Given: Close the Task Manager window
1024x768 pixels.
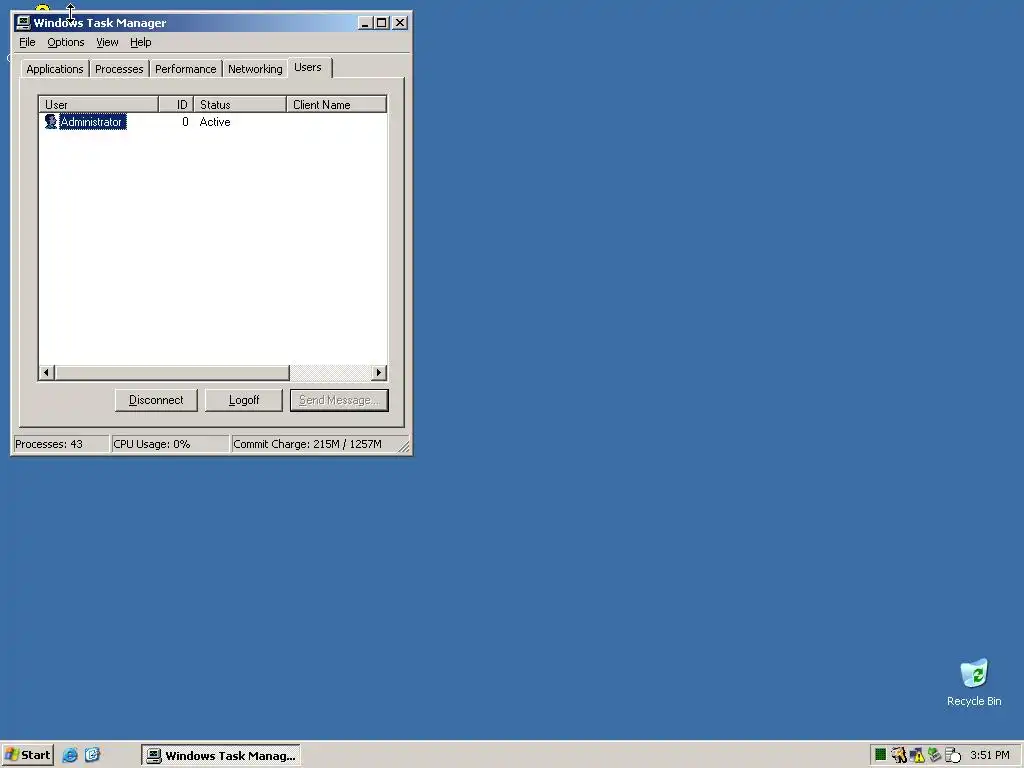Looking at the screenshot, I should click(x=400, y=23).
